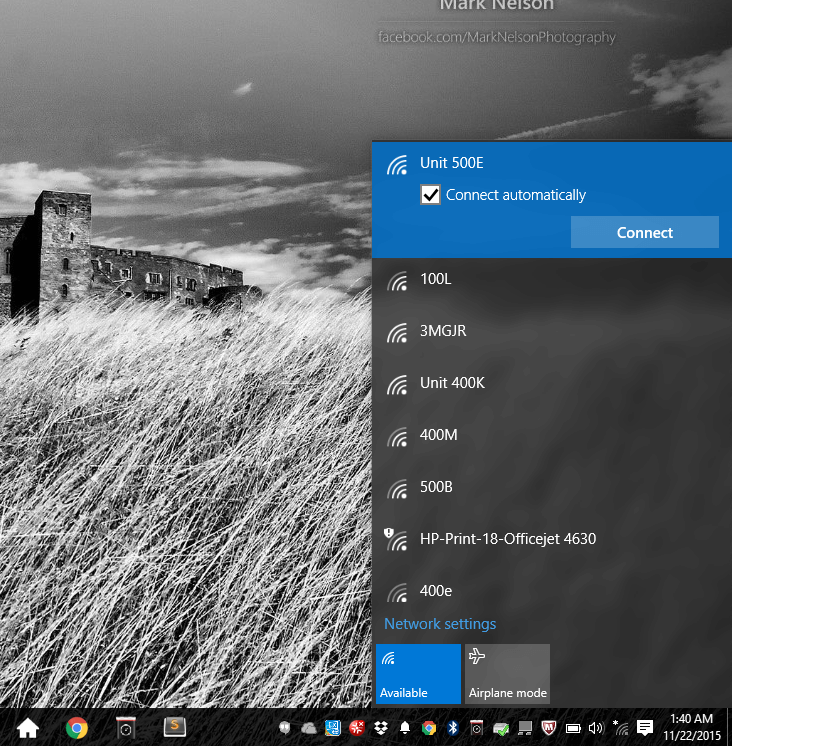Open Network settings link
The height and width of the screenshot is (746, 819).
pyautogui.click(x=440, y=624)
